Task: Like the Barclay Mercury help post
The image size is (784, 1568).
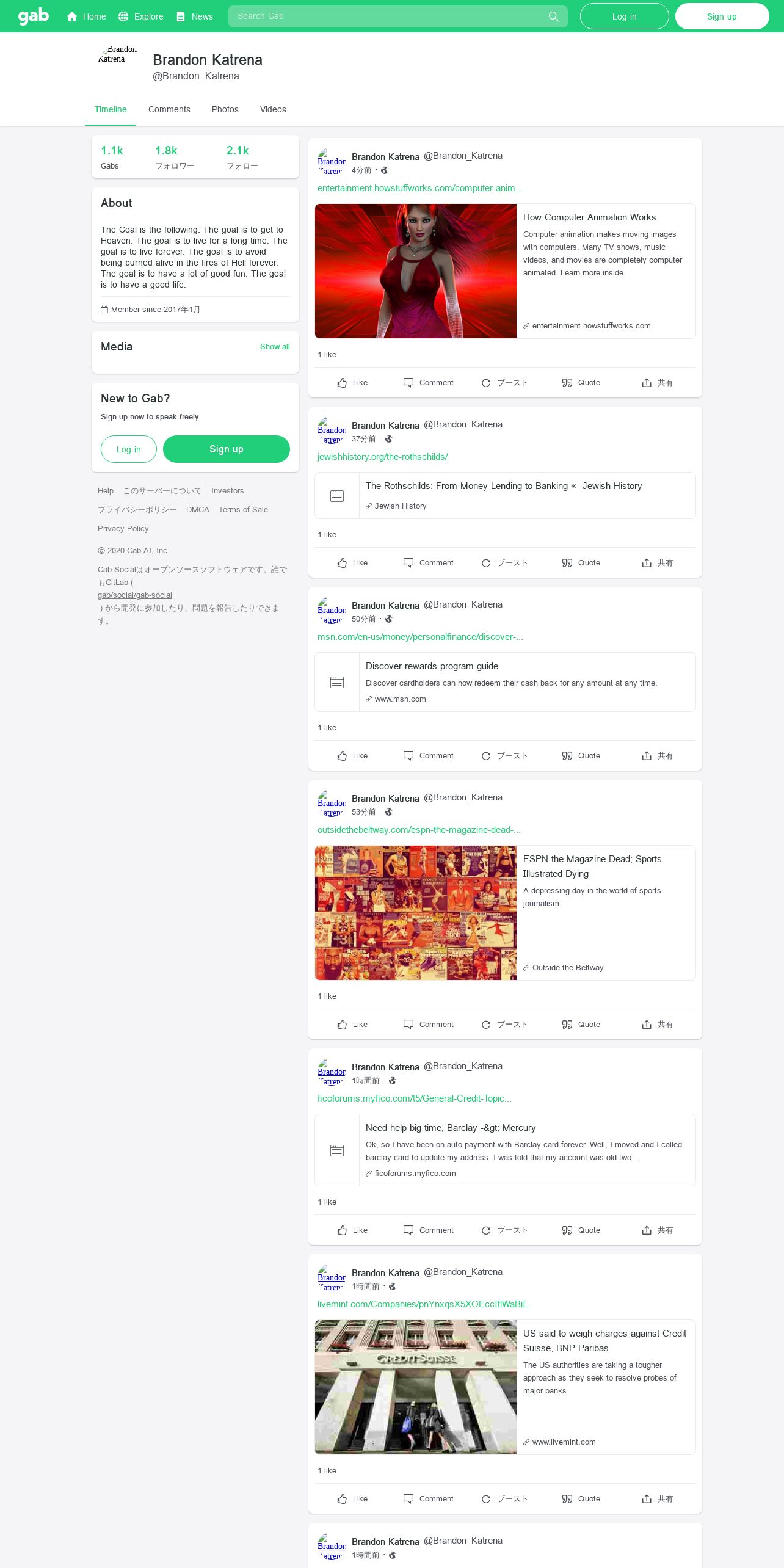Action: coord(352,1230)
